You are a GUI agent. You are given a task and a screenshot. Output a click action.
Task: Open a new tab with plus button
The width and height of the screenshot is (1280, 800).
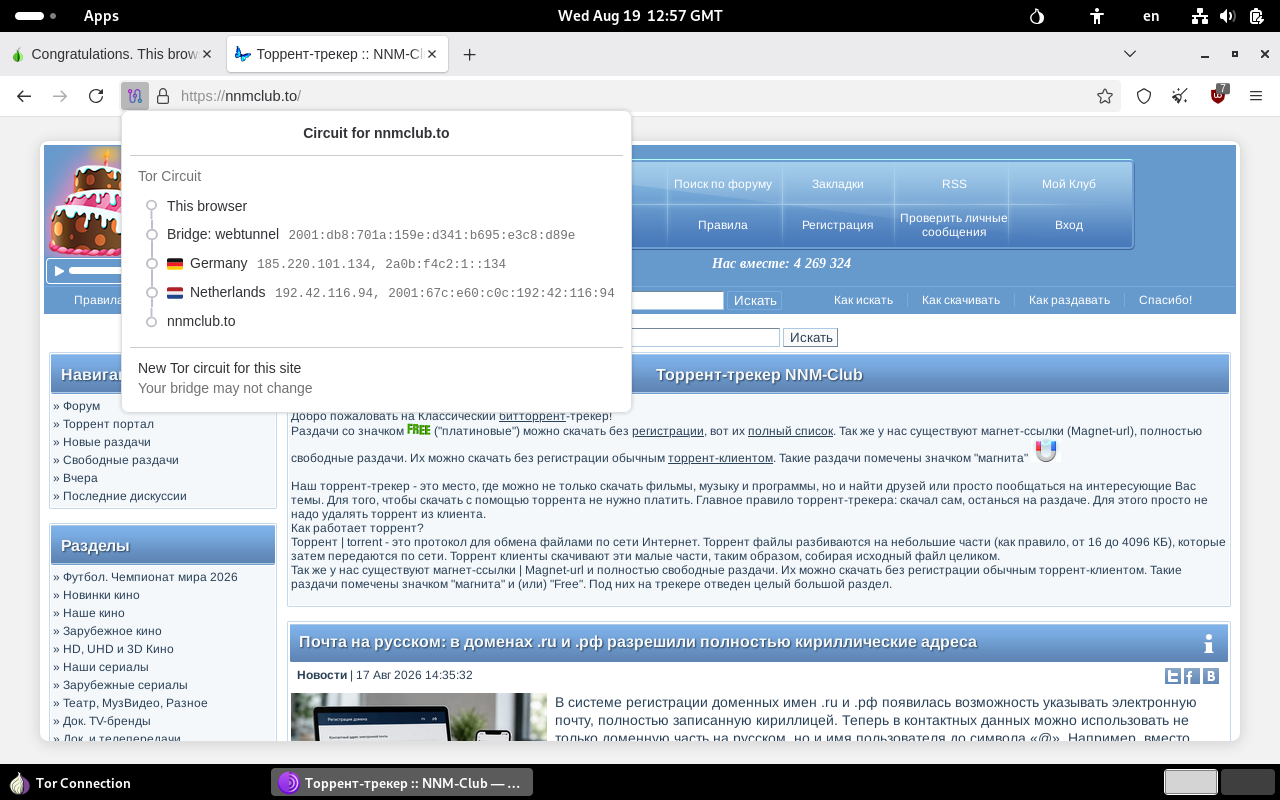(x=469, y=54)
